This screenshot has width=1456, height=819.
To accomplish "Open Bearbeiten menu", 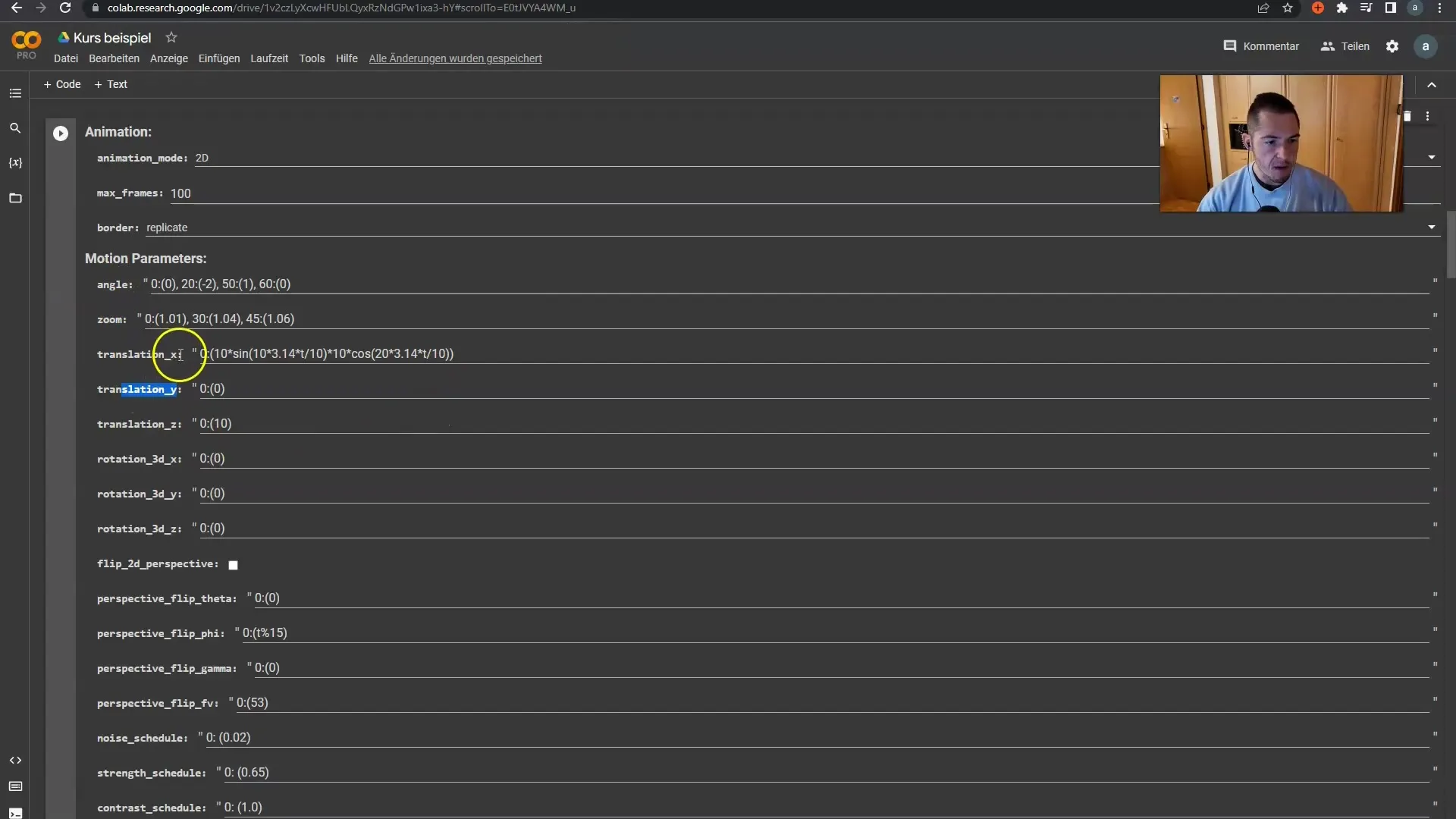I will (x=114, y=58).
